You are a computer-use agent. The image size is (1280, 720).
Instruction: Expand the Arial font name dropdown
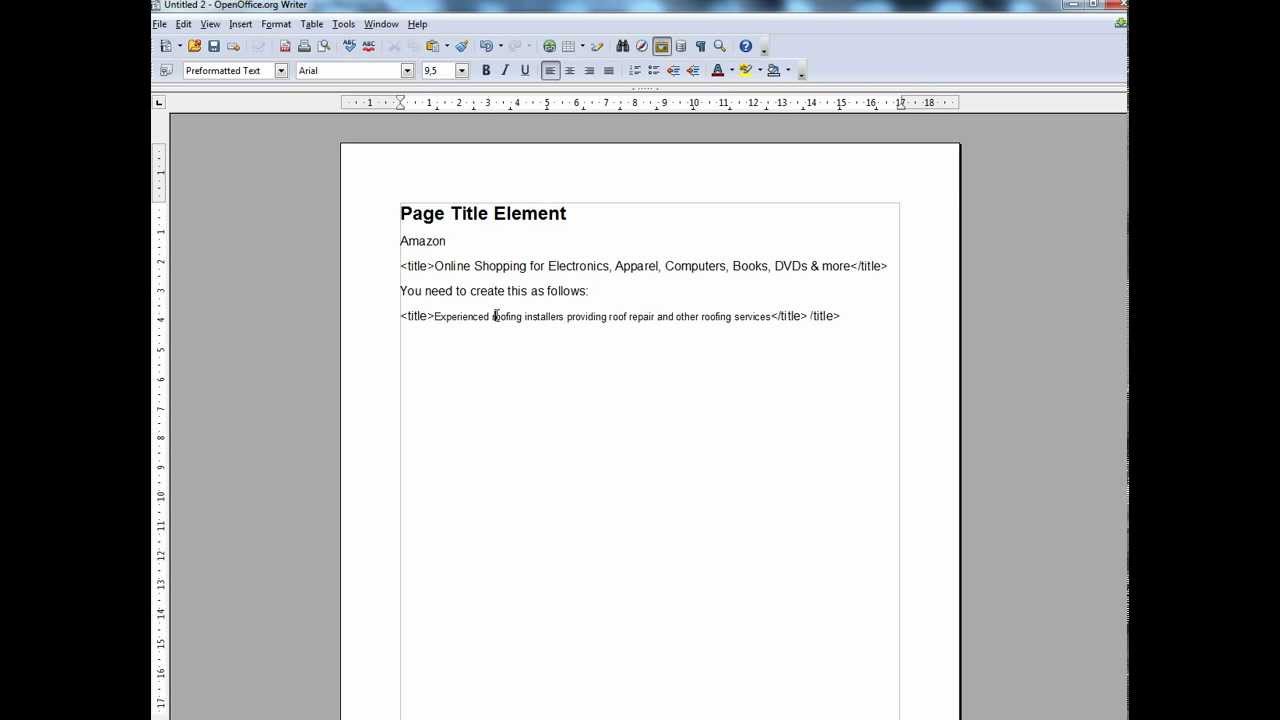pos(407,70)
